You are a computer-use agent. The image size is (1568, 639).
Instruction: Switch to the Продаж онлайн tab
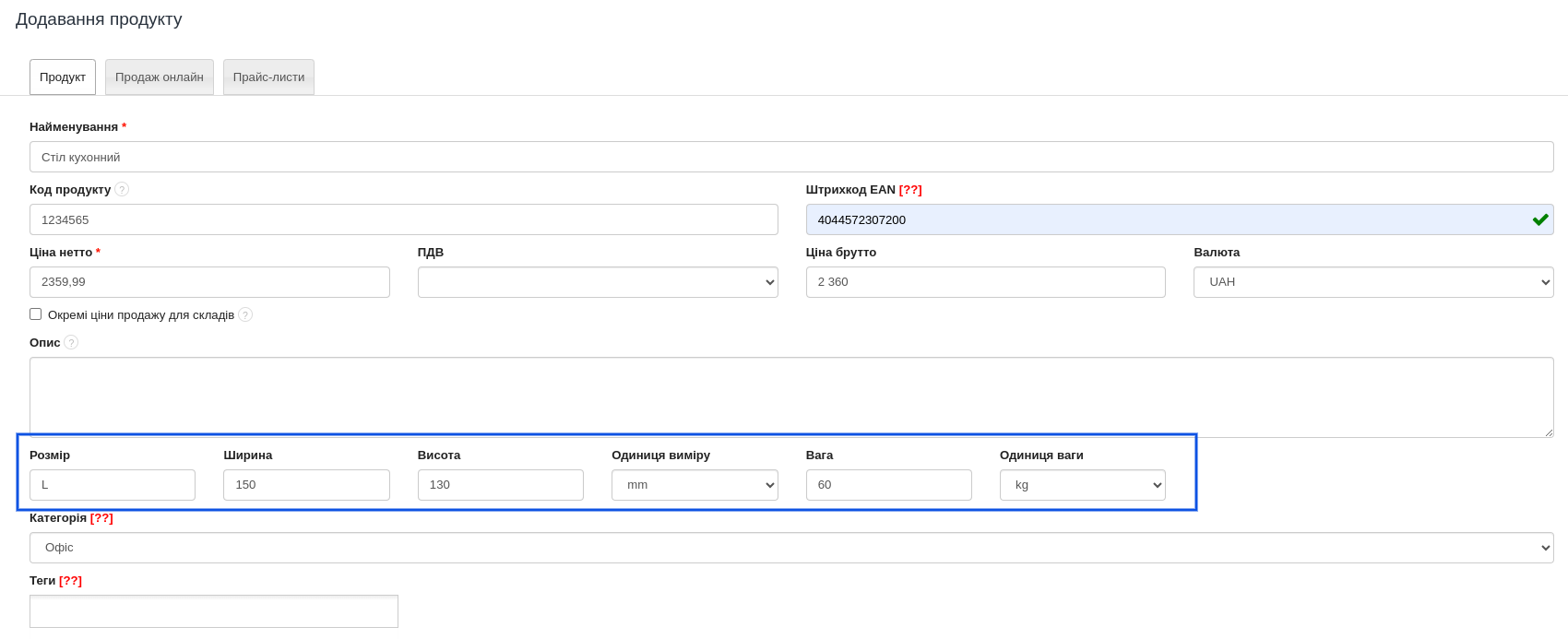coord(159,77)
